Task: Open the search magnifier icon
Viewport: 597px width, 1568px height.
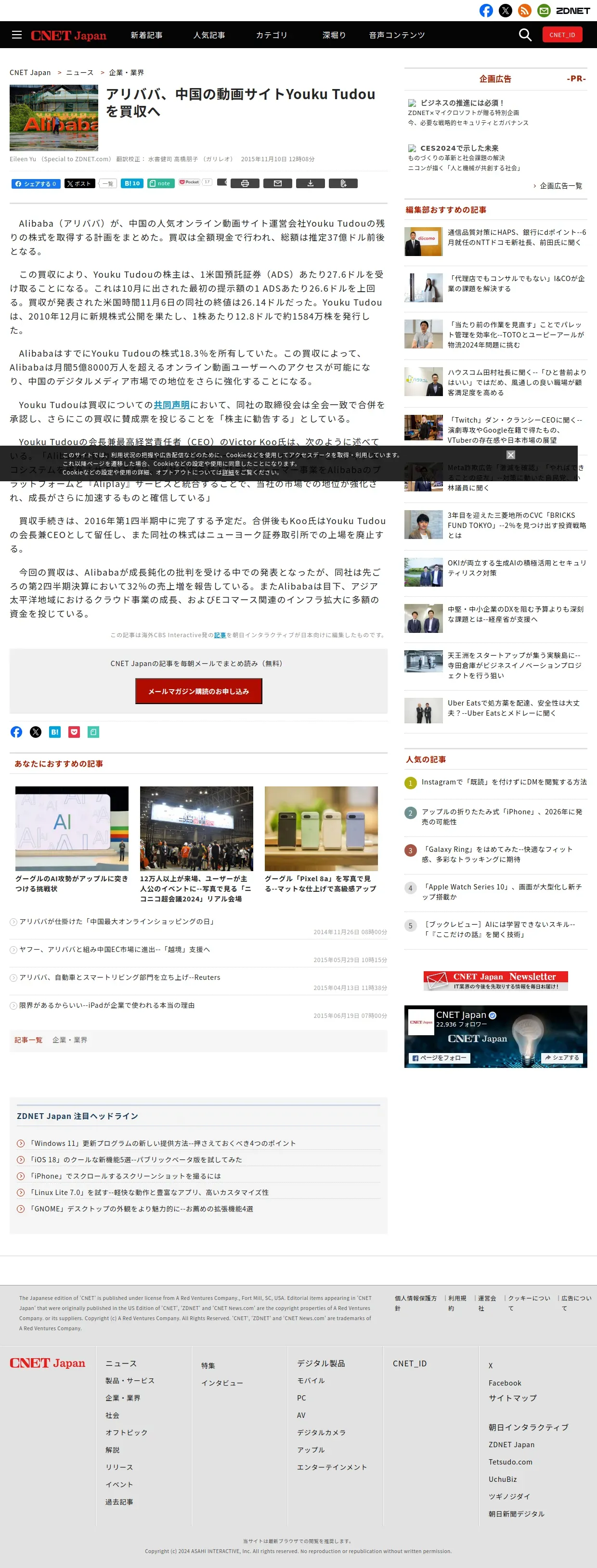Action: click(x=524, y=35)
